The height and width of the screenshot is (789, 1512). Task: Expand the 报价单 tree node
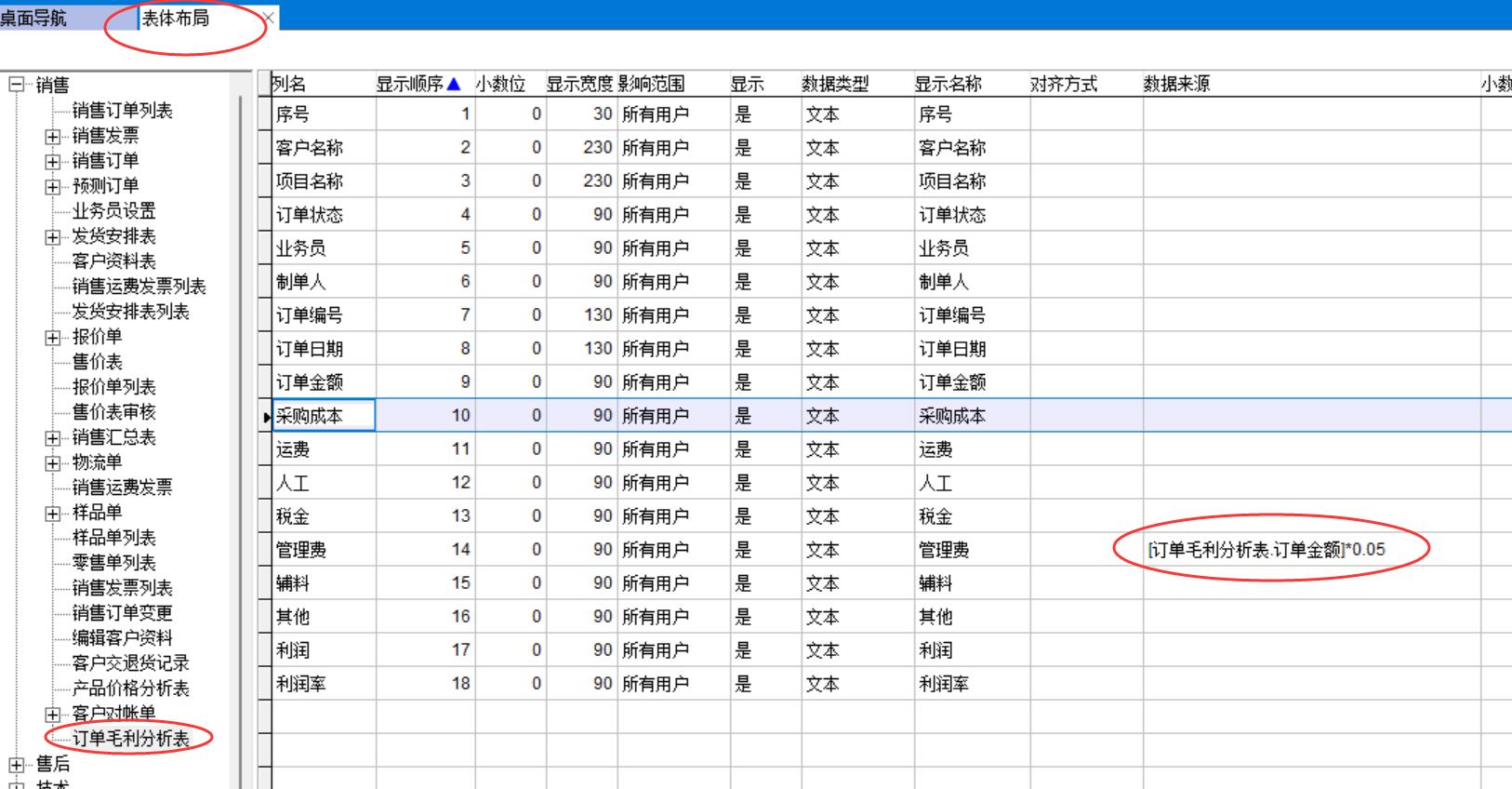[53, 337]
